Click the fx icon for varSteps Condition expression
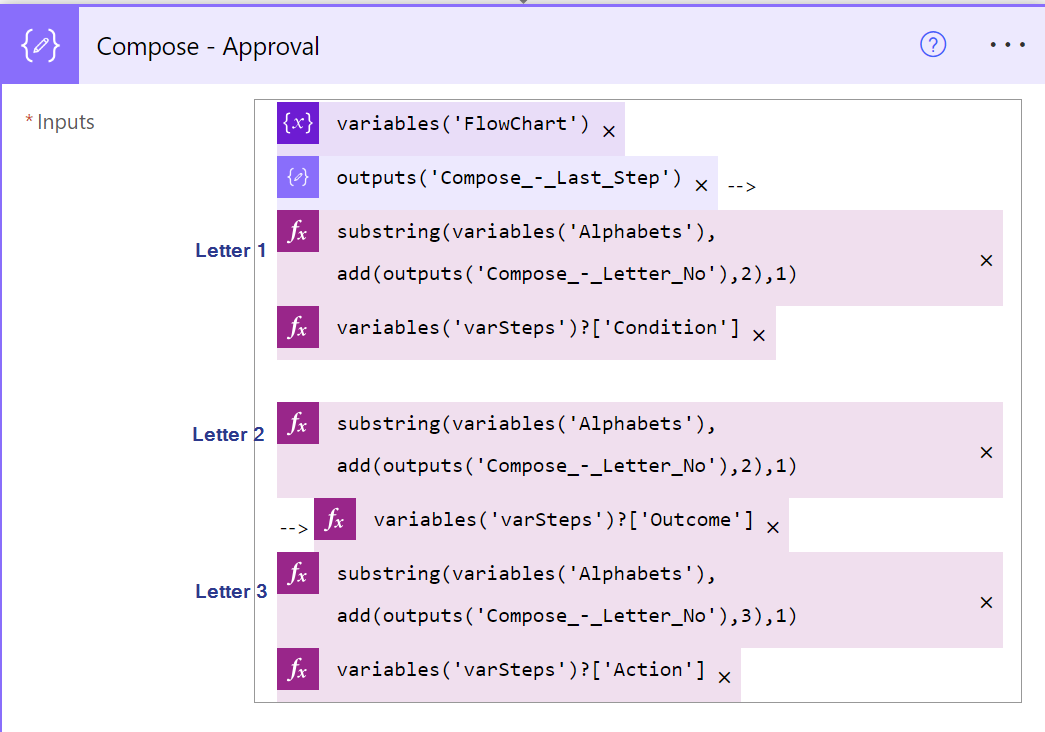 click(297, 327)
